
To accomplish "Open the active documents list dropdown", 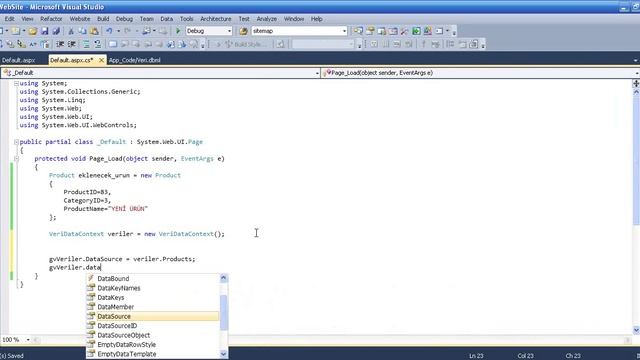I will pos(636,60).
